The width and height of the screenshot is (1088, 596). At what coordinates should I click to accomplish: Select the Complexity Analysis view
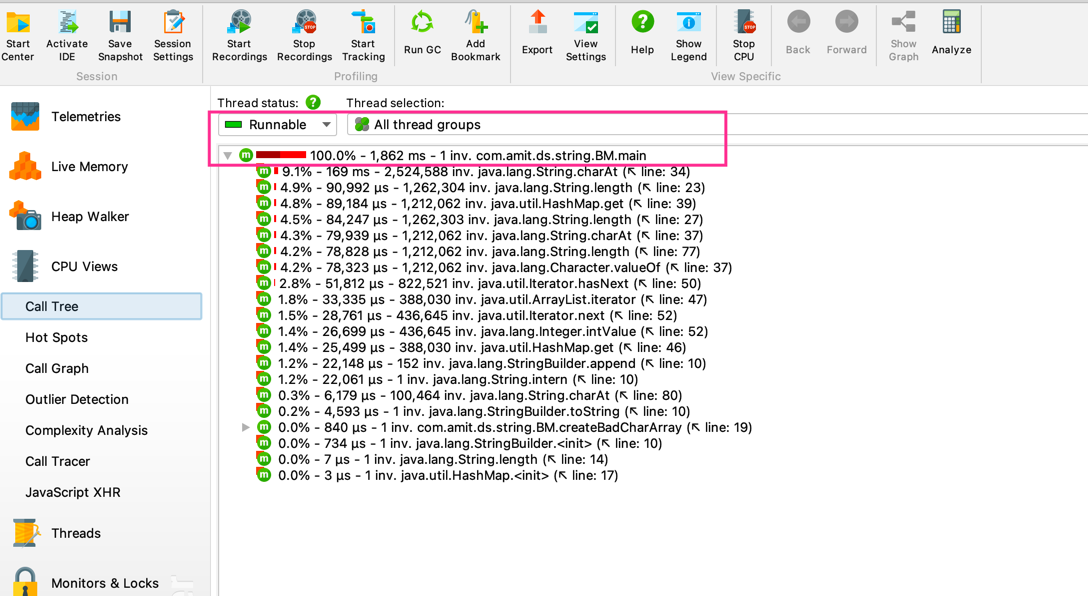pos(87,430)
